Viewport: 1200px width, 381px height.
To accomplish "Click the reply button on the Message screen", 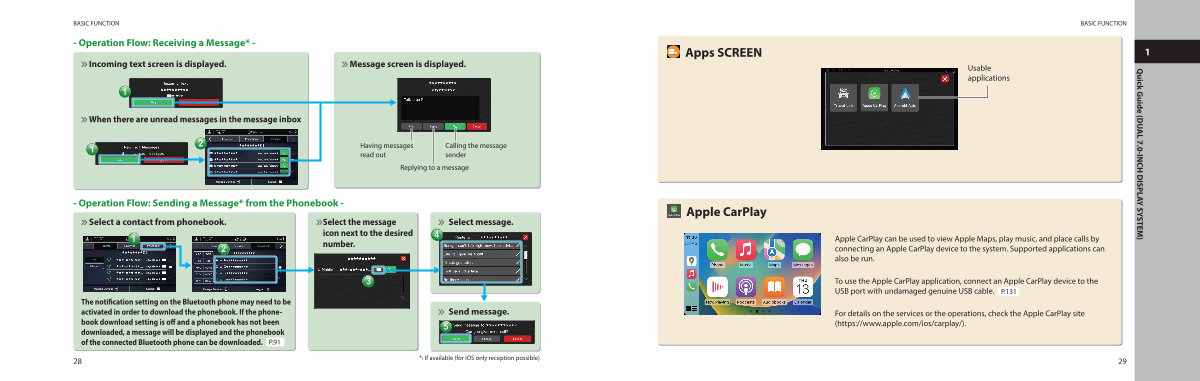I will (433, 127).
